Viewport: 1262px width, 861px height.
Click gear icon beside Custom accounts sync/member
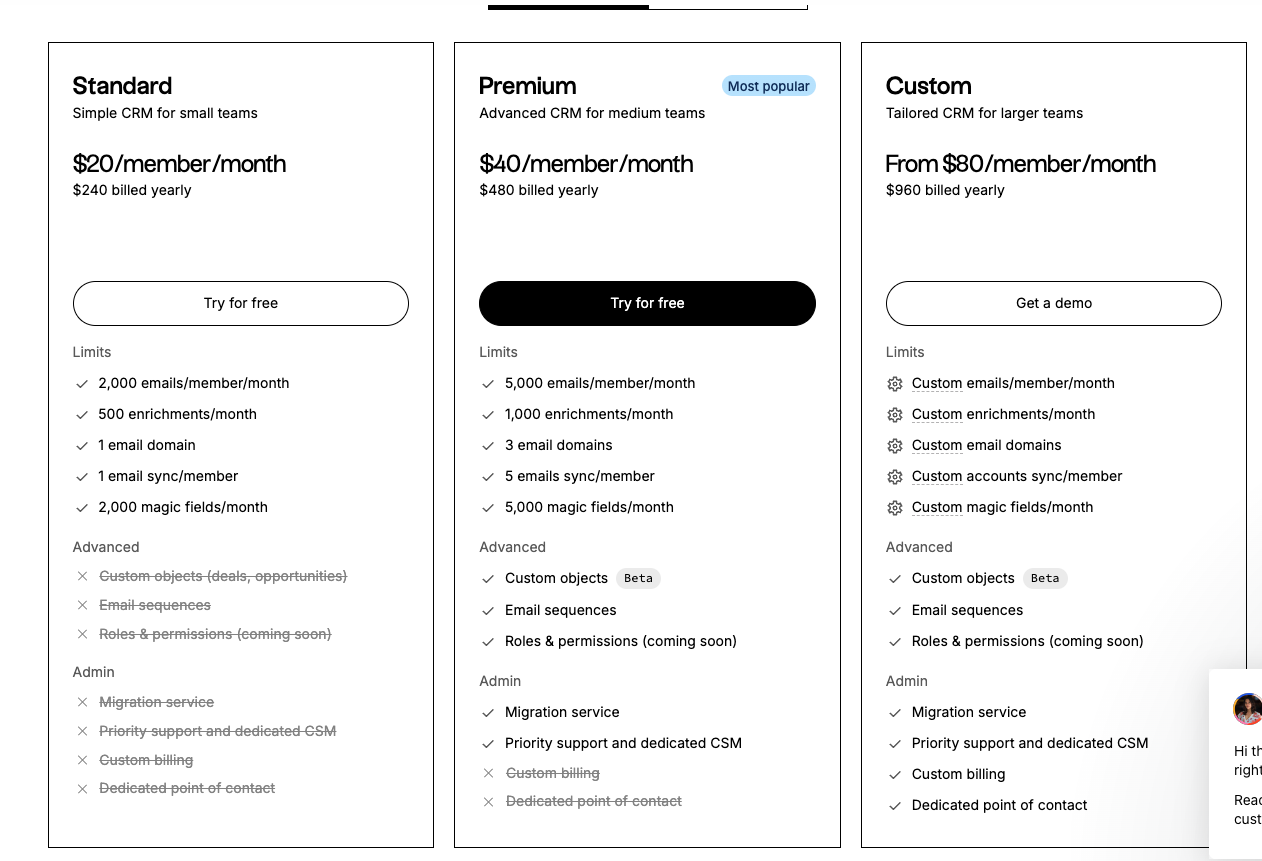click(895, 477)
